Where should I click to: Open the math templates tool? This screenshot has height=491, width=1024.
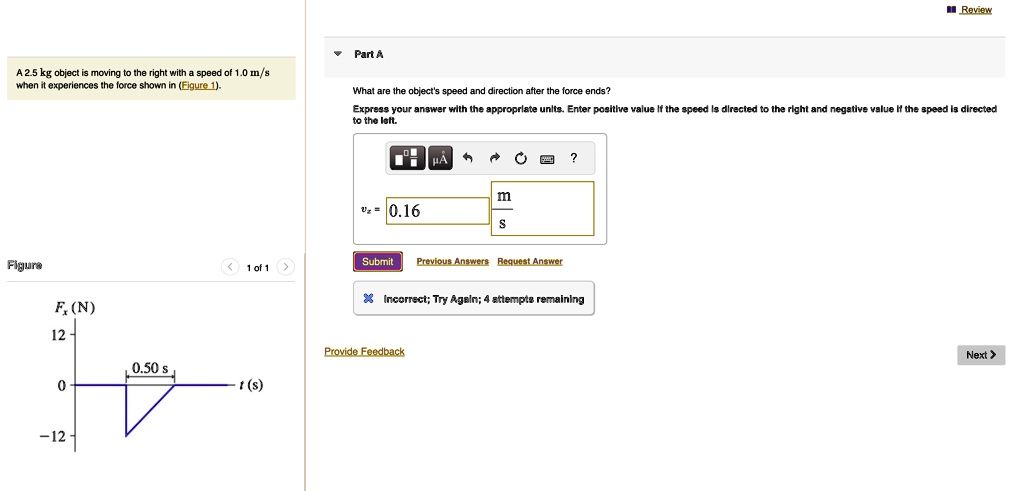pyautogui.click(x=408, y=158)
